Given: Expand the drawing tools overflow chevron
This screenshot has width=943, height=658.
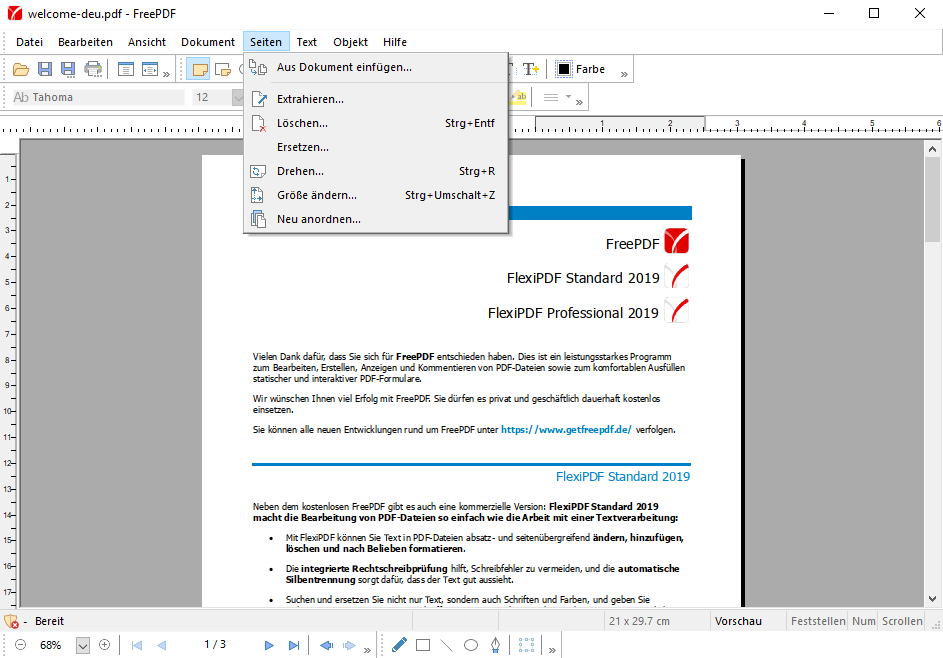Looking at the screenshot, I should (552, 650).
